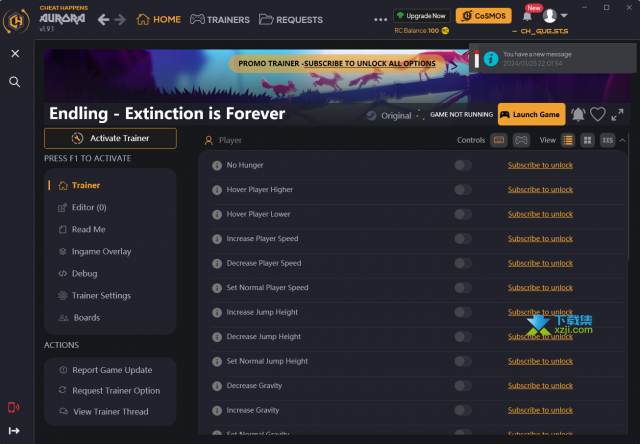The height and width of the screenshot is (444, 640).
Task: Toggle Hover Player Lower switch
Action: (x=463, y=214)
